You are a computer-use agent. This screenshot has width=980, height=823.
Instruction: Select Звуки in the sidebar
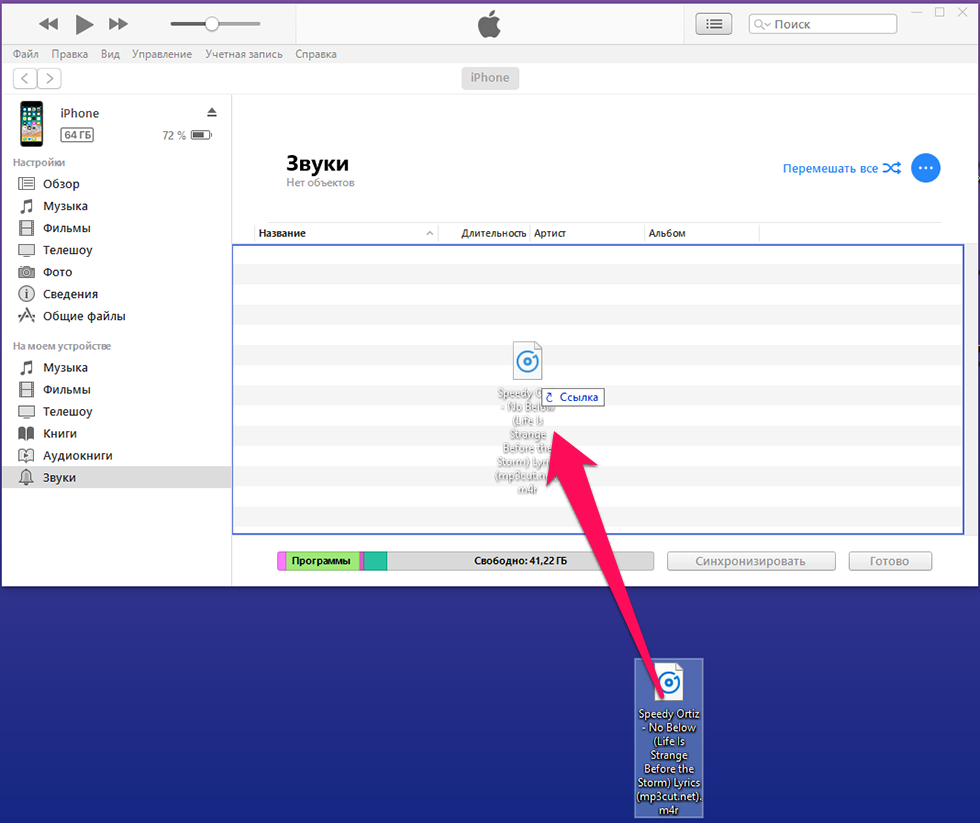click(59, 478)
